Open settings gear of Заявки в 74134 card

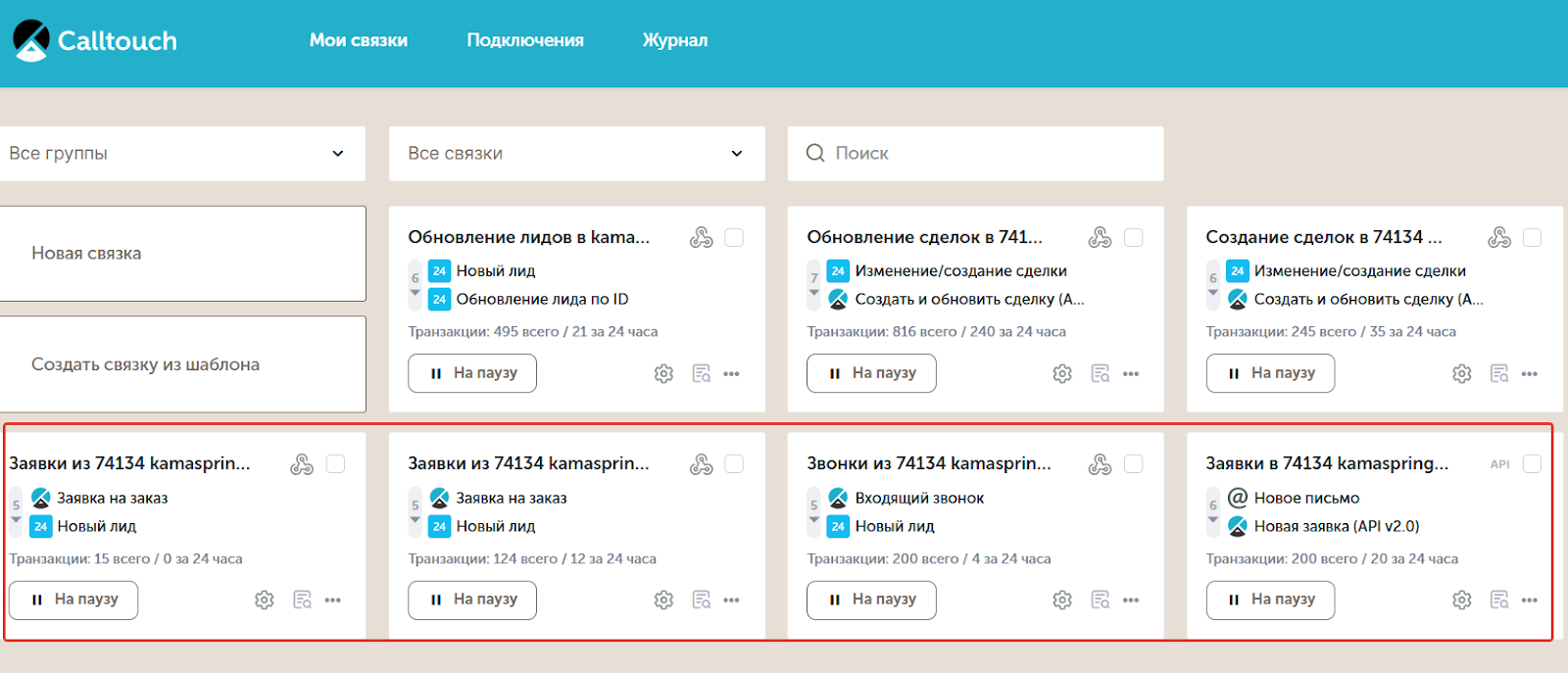click(1461, 600)
